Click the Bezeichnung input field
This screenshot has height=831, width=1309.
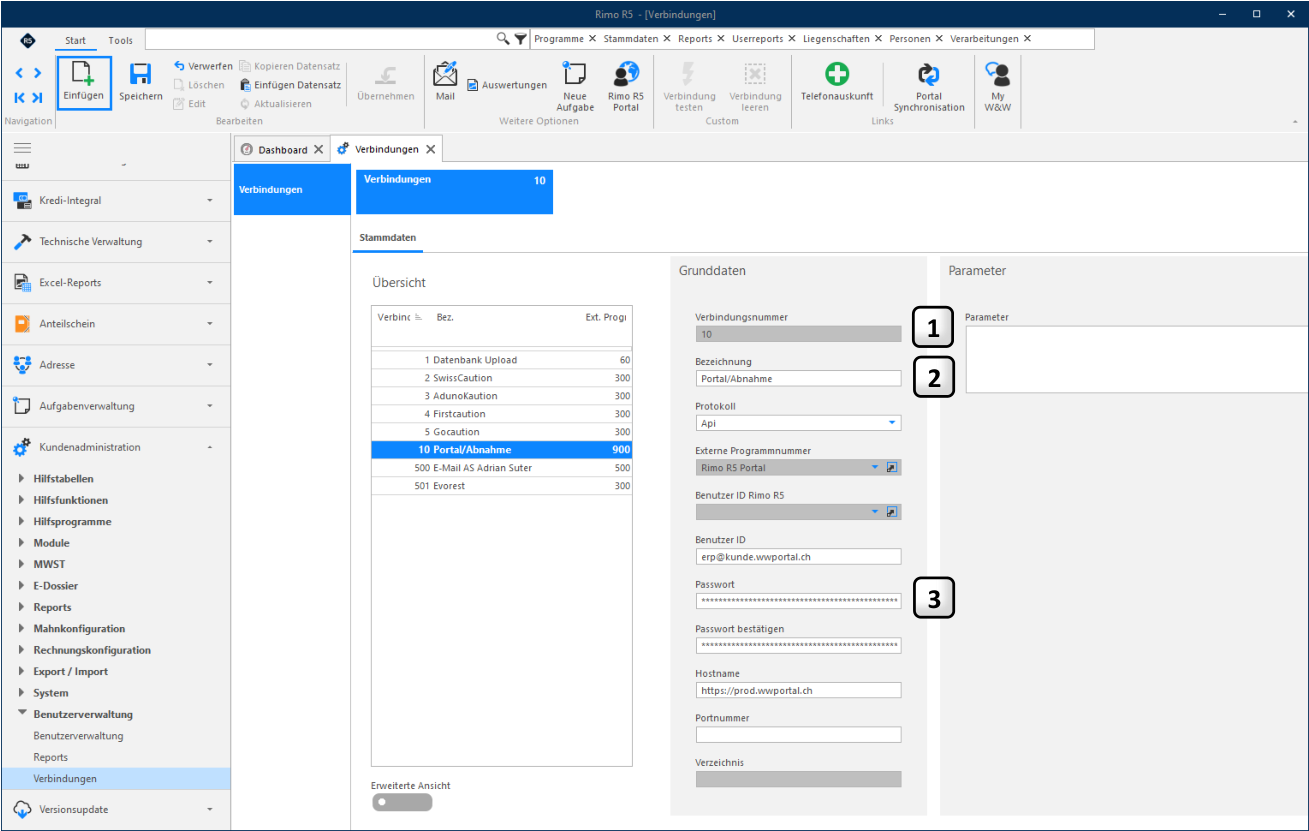pyautogui.click(x=799, y=379)
